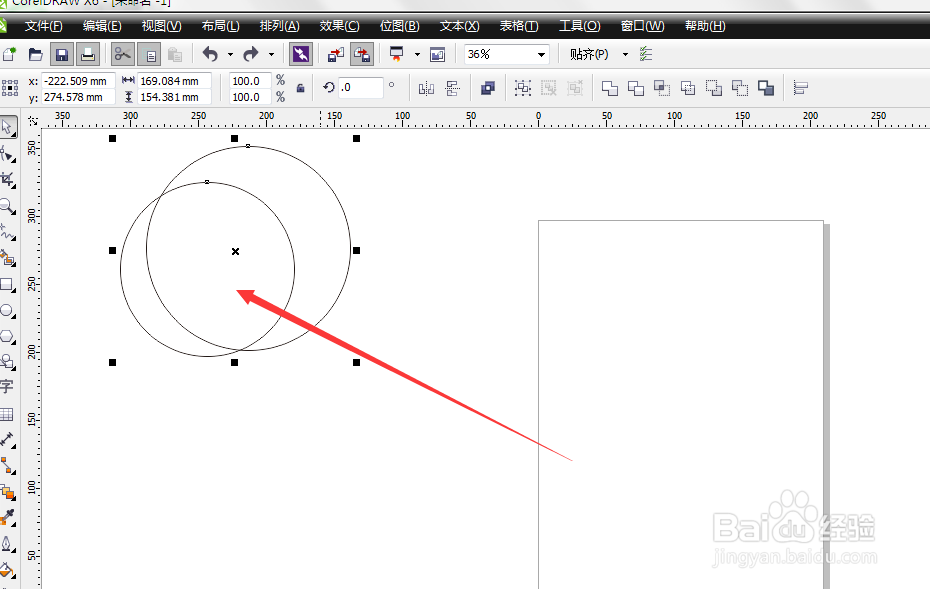Open the 36% zoom level dropdown
Screen dimensions: 930x589
[541, 55]
